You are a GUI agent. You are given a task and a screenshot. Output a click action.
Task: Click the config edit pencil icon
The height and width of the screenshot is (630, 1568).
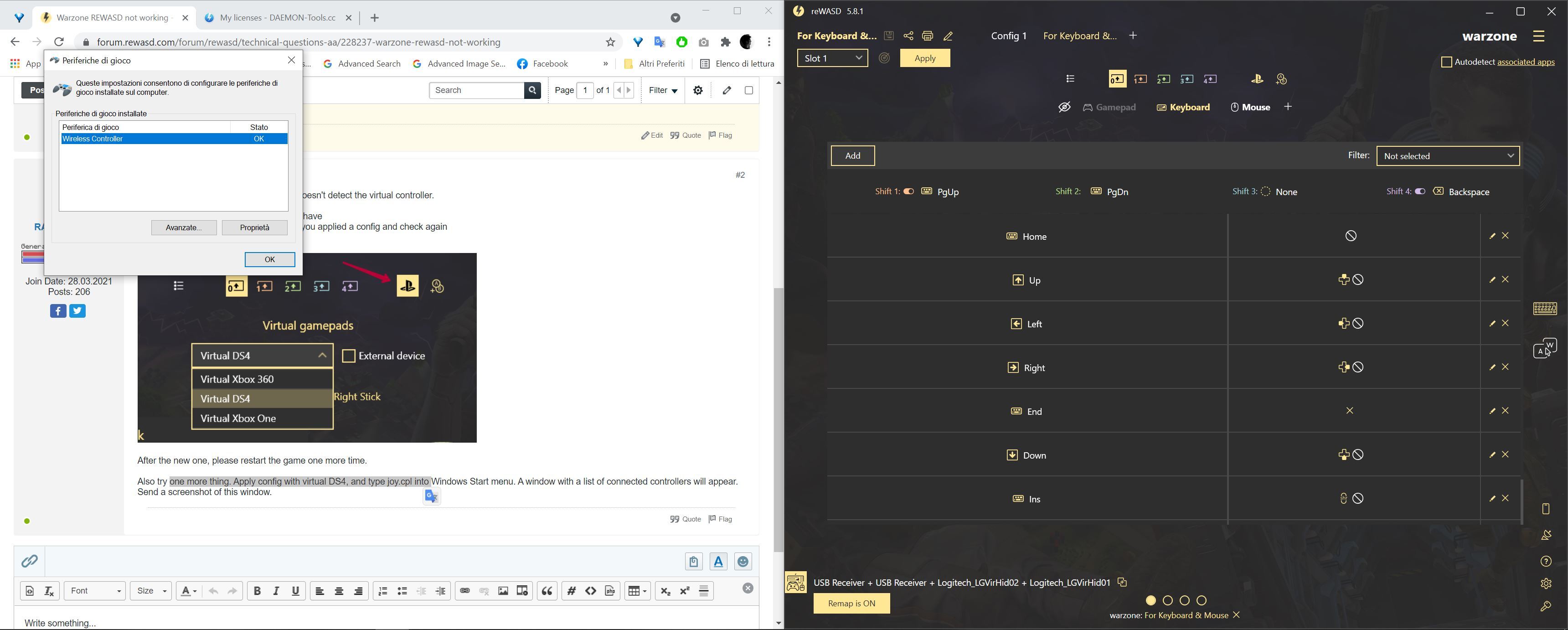(x=948, y=36)
